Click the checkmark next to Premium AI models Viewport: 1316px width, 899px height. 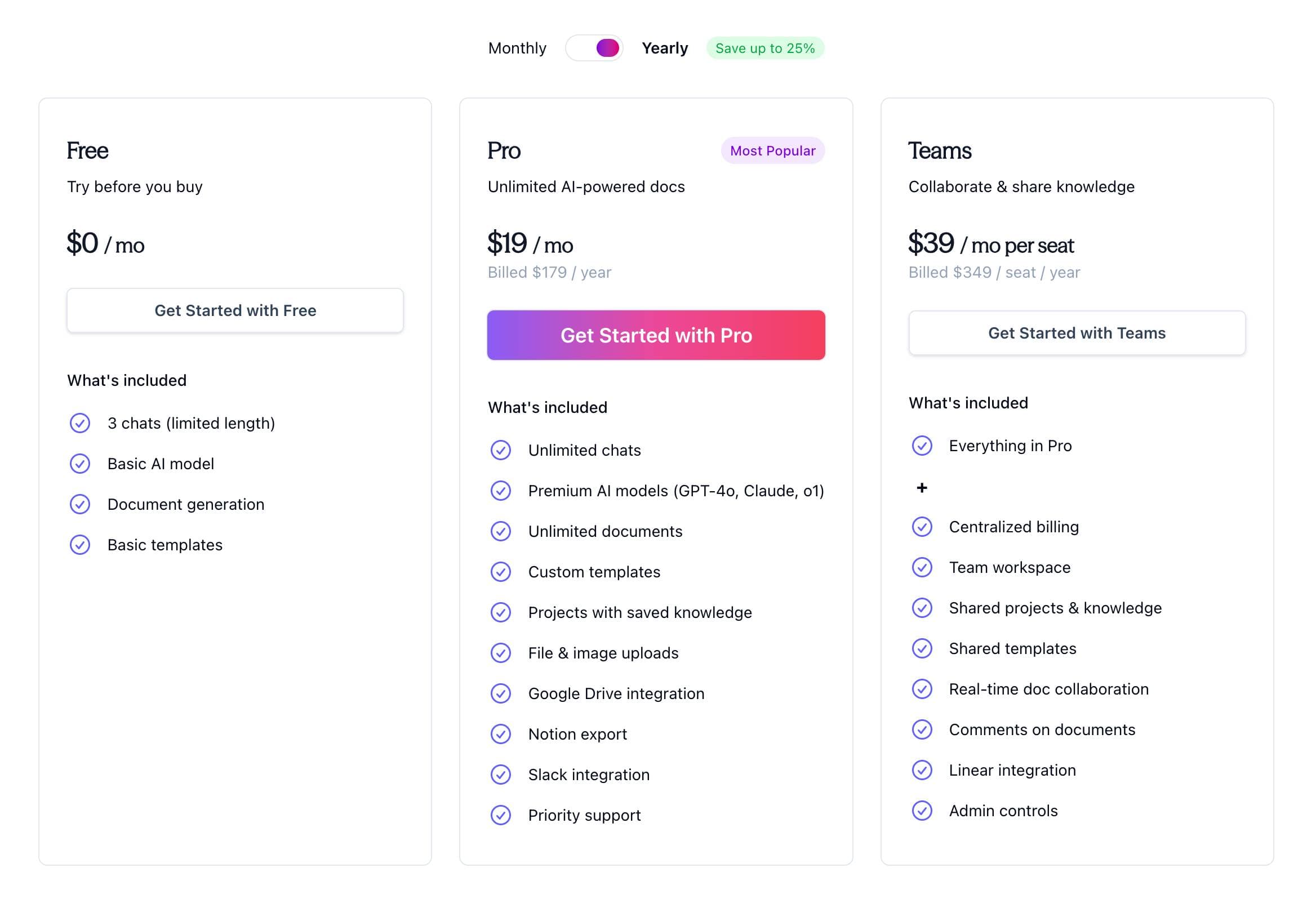(x=501, y=491)
